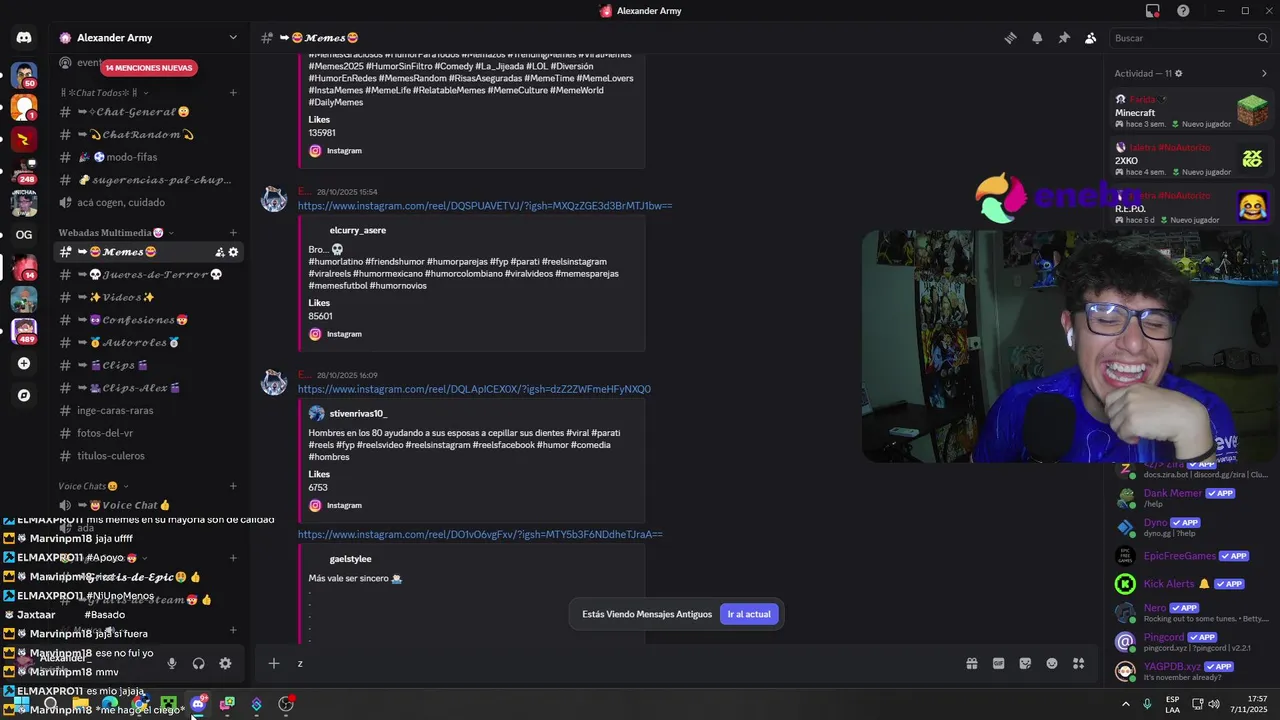Open the OG server icon

[x=24, y=235]
